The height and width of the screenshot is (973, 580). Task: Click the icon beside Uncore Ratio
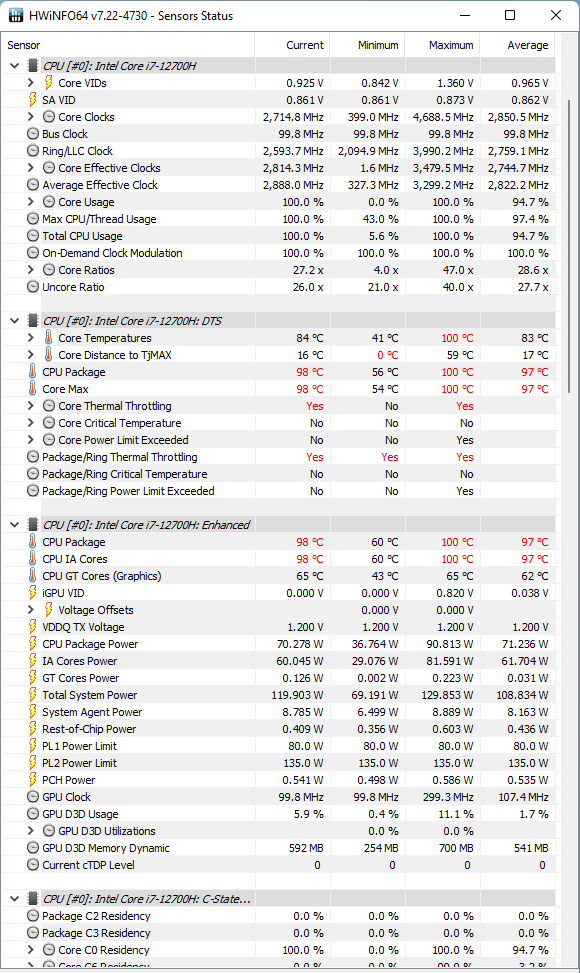pos(33,287)
